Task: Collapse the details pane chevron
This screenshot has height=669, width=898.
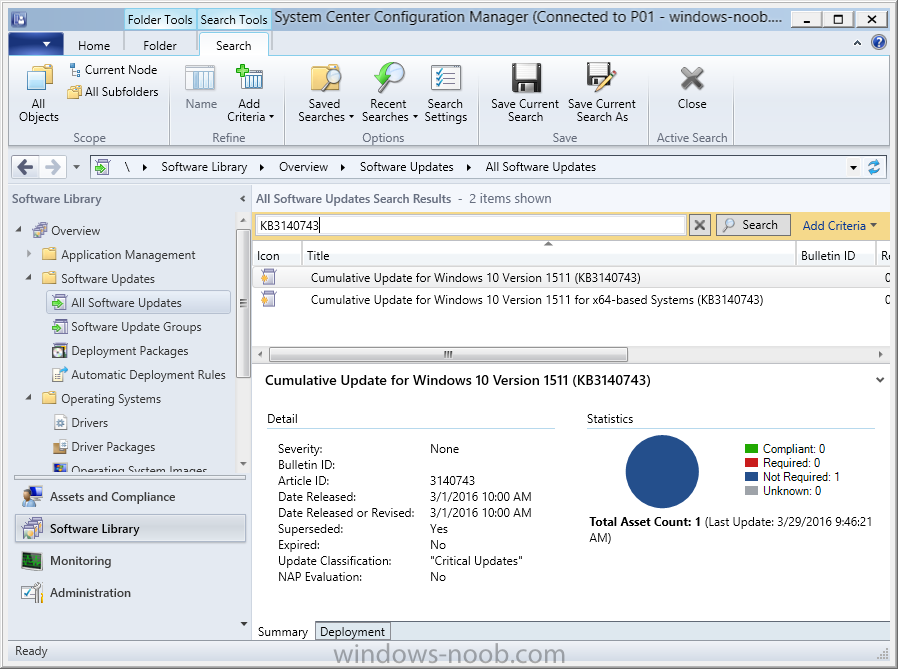Action: [x=880, y=380]
